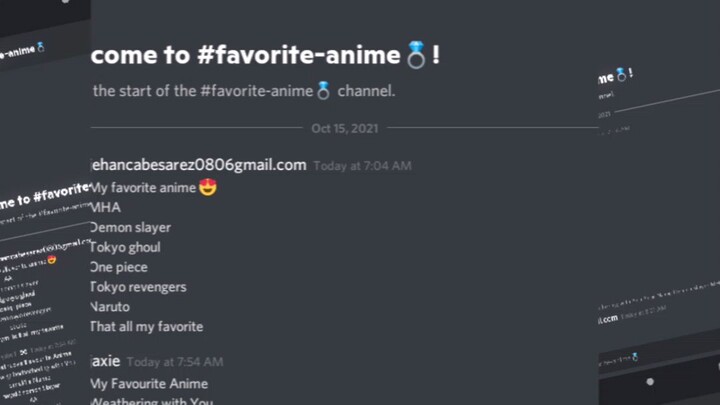The height and width of the screenshot is (405, 720).
Task: Click the Today at 7:04 AM timestamp
Action: click(362, 166)
